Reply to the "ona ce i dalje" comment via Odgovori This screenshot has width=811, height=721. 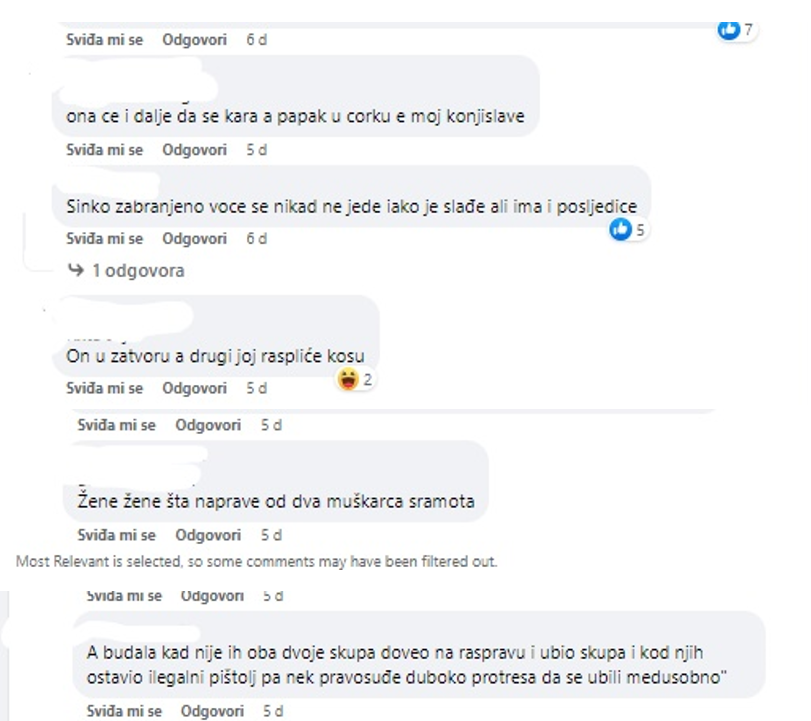point(194,150)
